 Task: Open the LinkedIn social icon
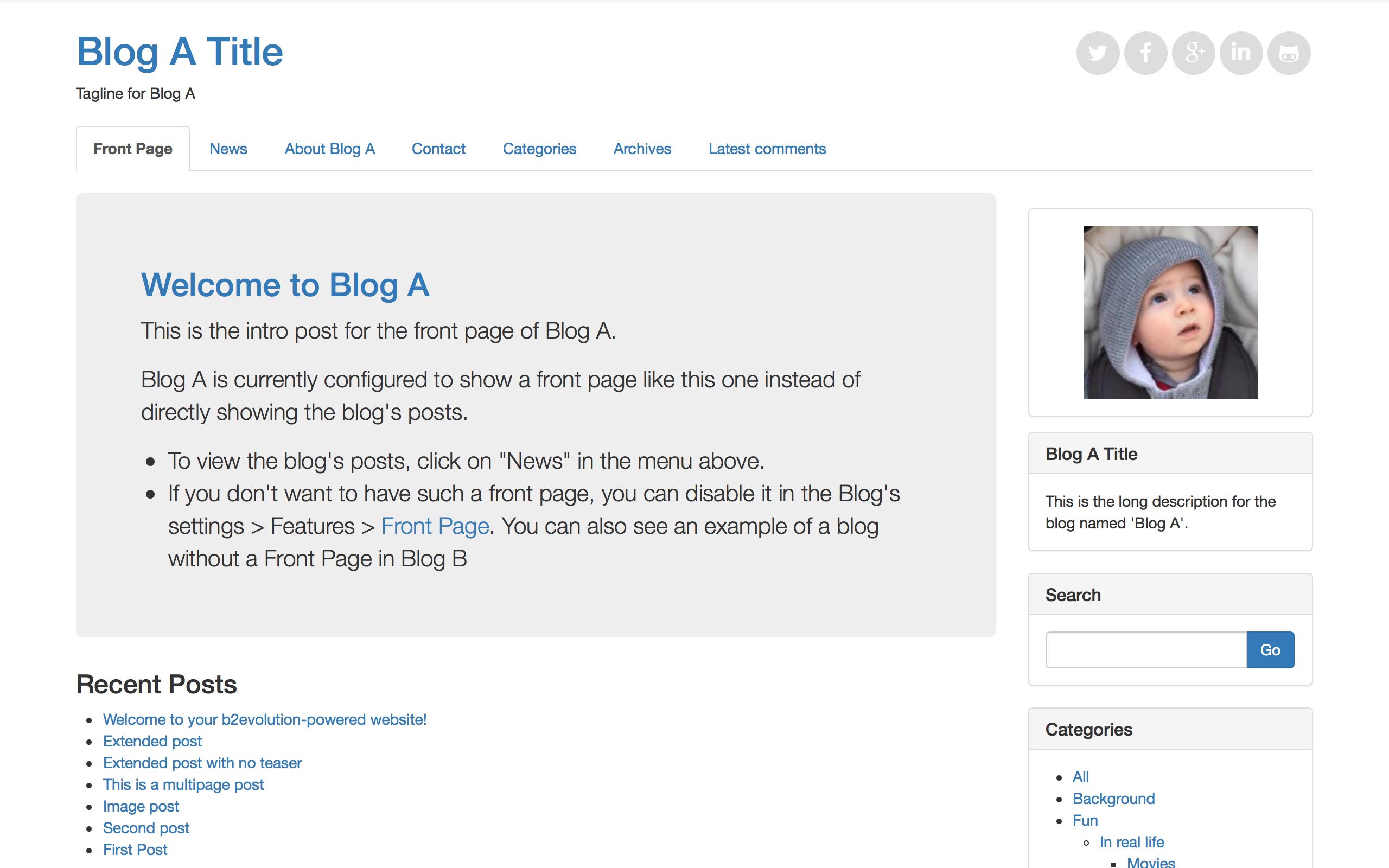(x=1241, y=53)
